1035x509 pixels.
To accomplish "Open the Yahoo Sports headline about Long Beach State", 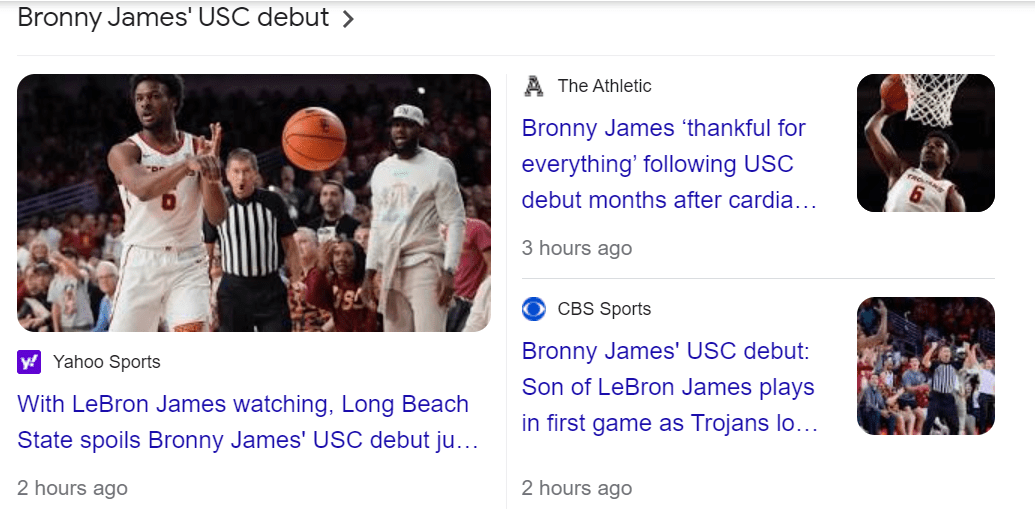I will click(x=243, y=422).
